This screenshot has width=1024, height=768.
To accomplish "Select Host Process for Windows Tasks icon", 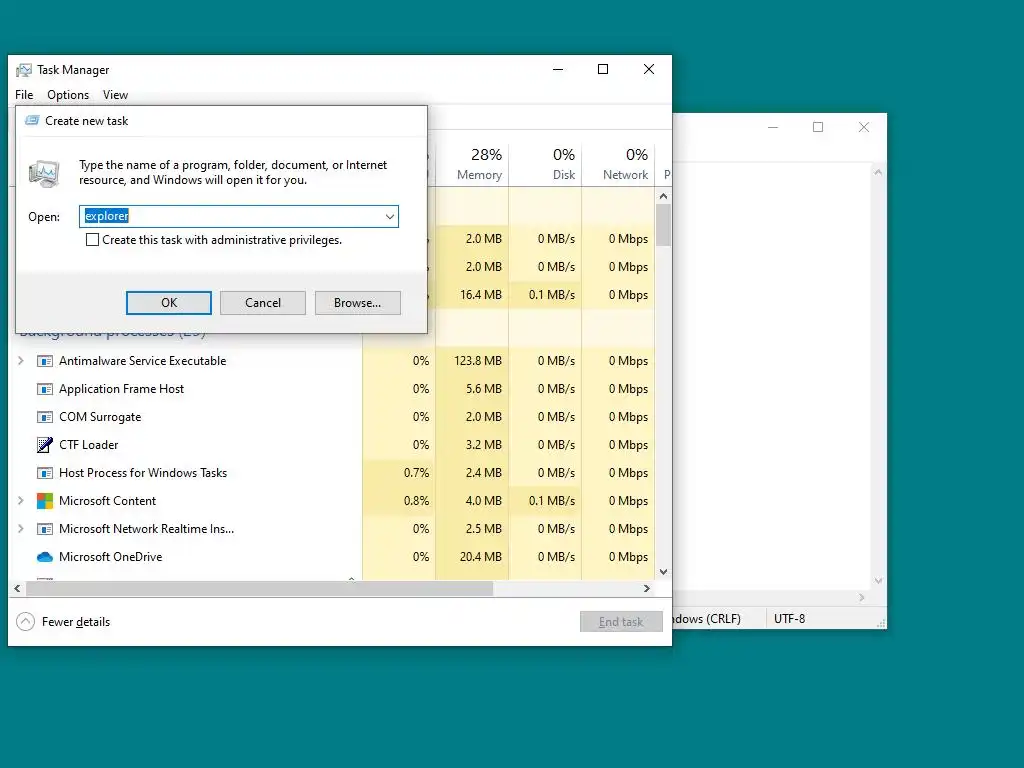I will point(44,473).
